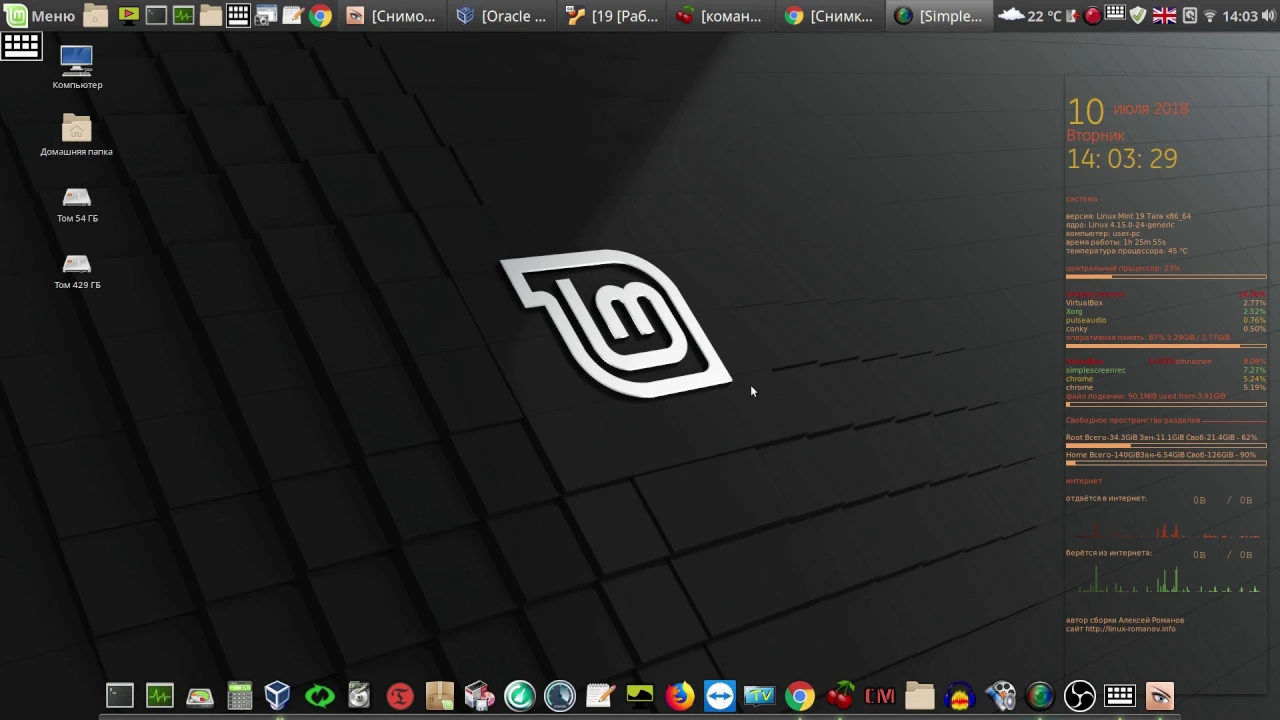Open the eye image viewer in dock
This screenshot has height=720, width=1280.
(x=1160, y=695)
